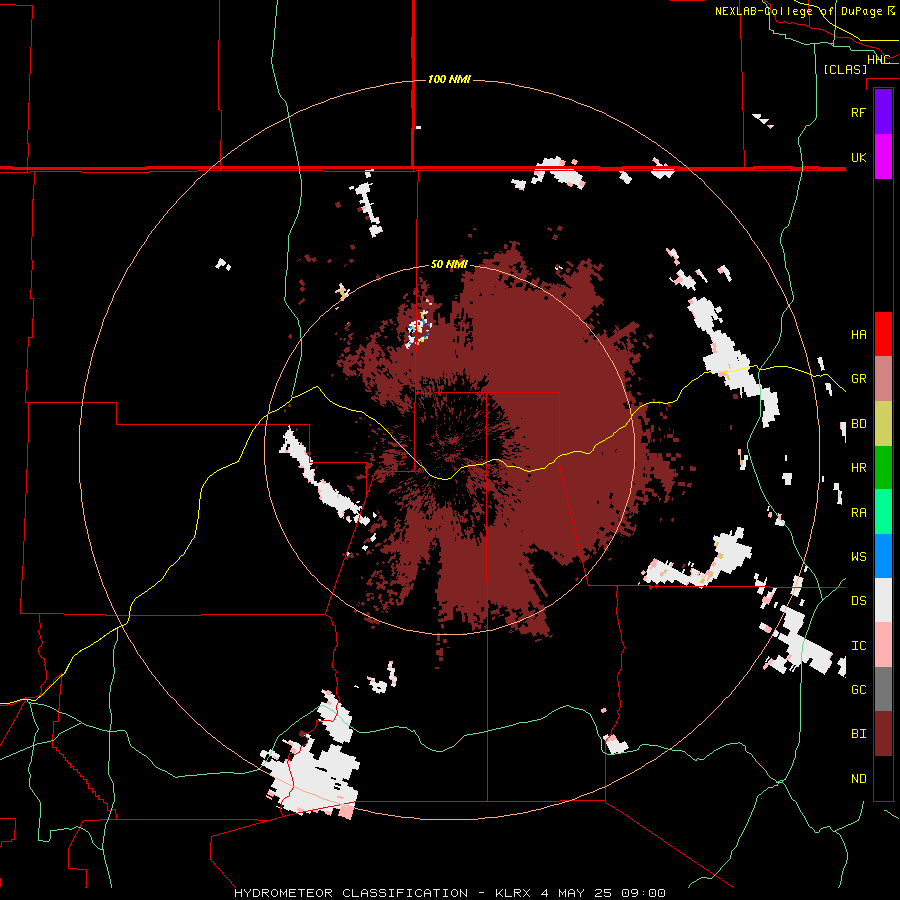The width and height of the screenshot is (900, 900).
Task: Click the HYDROMETEOR CLASSIFICATION title text
Action: pyautogui.click(x=351, y=893)
